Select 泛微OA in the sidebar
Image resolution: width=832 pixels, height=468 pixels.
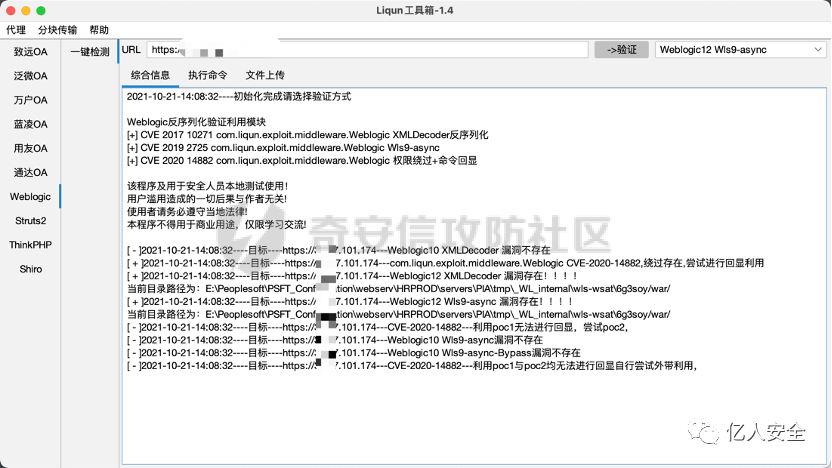(30, 76)
